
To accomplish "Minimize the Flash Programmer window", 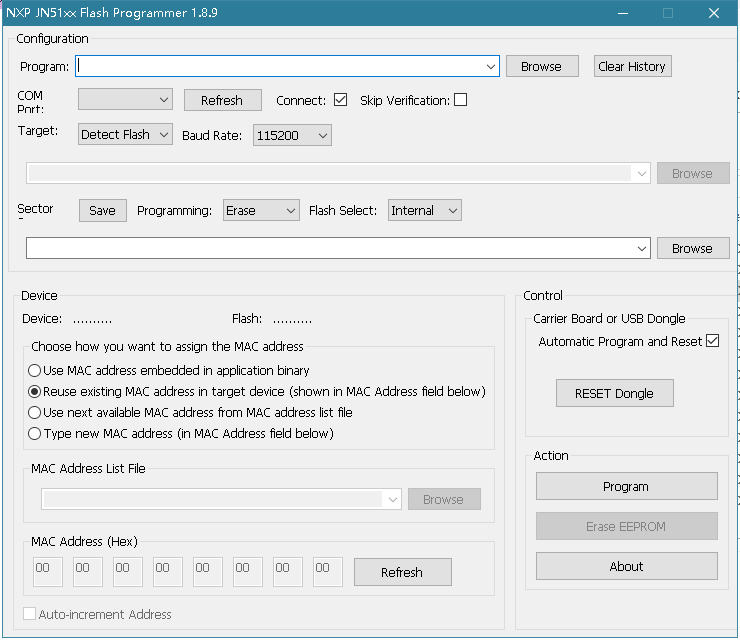I will pos(623,13).
